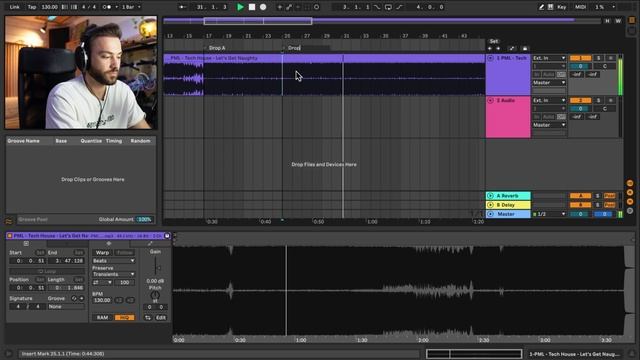This screenshot has width=640, height=360.
Task: Click Set button next to Start
Action: click(x=40, y=253)
